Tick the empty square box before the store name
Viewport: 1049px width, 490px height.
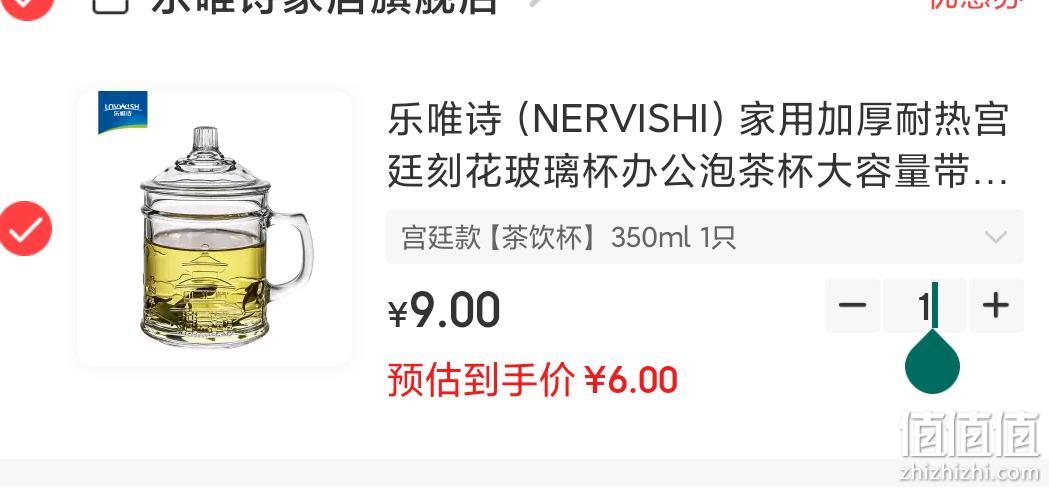coord(110,5)
